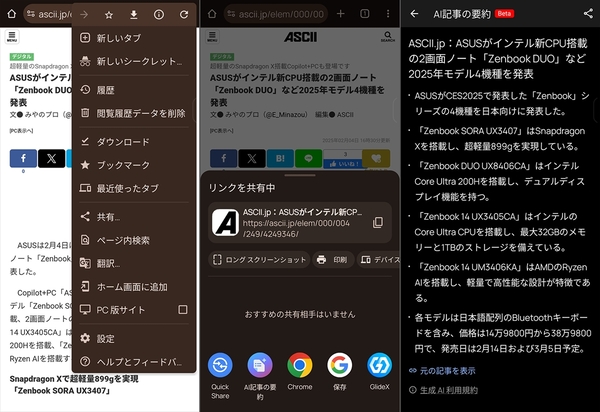Screen dimensions: 600x412
Task: Open page info circle icon
Action: point(159,15)
